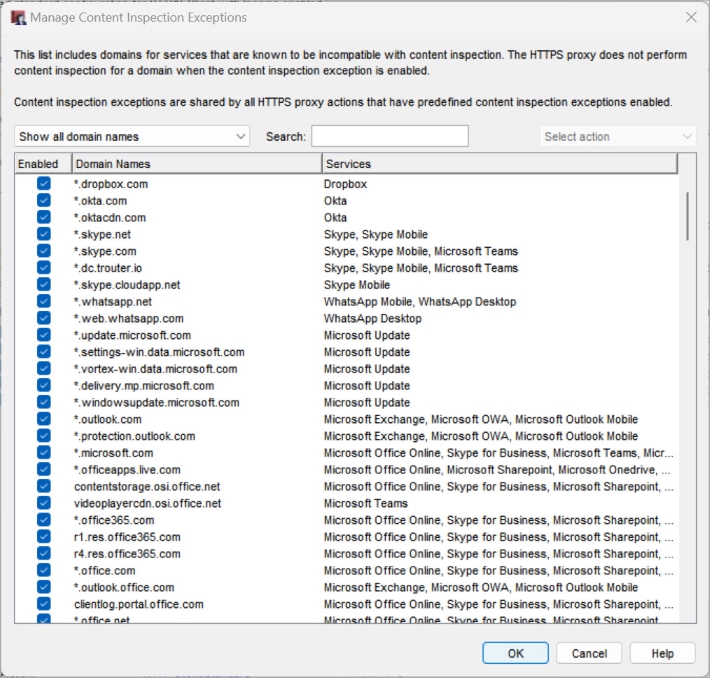Click the vertical scrollbar thumb of the list

687,216
